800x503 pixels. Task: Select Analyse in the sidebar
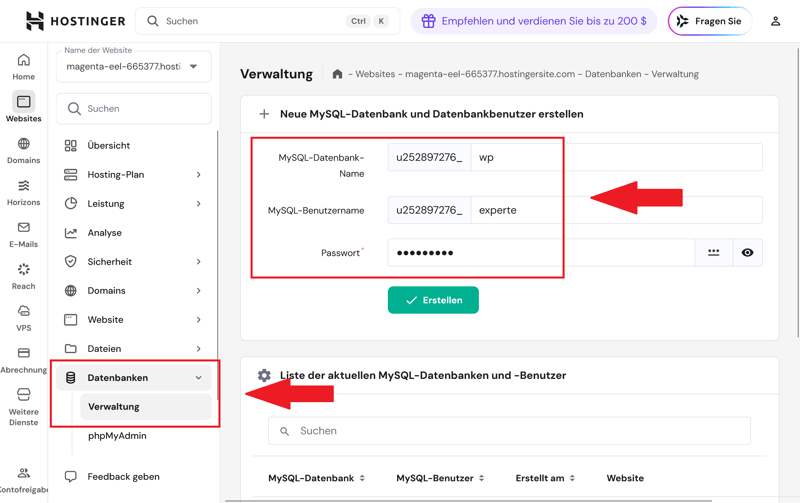pyautogui.click(x=134, y=233)
